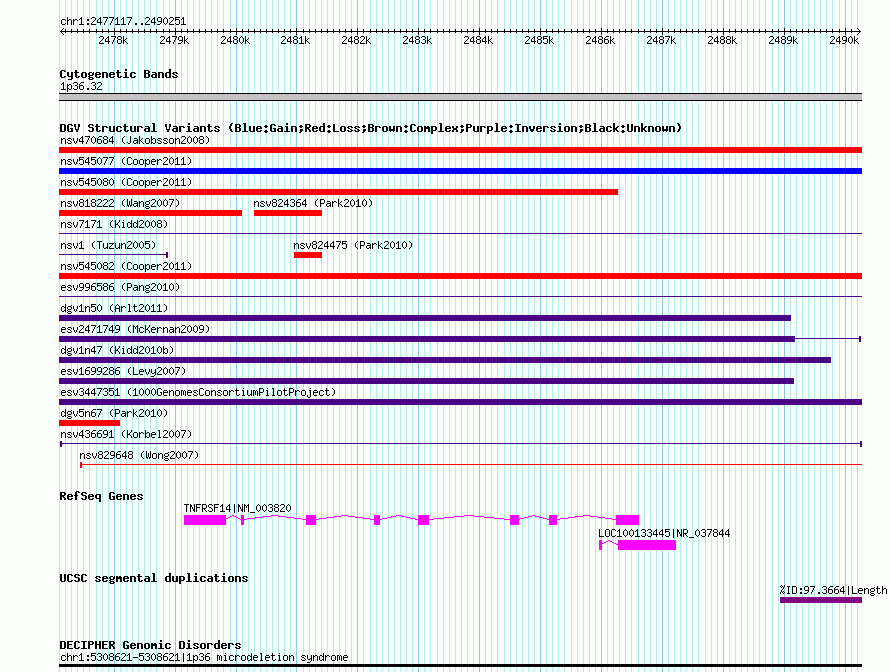The image size is (890, 672).
Task: Select the final rightmost exon of TNFRSF14
Action: pos(627,520)
